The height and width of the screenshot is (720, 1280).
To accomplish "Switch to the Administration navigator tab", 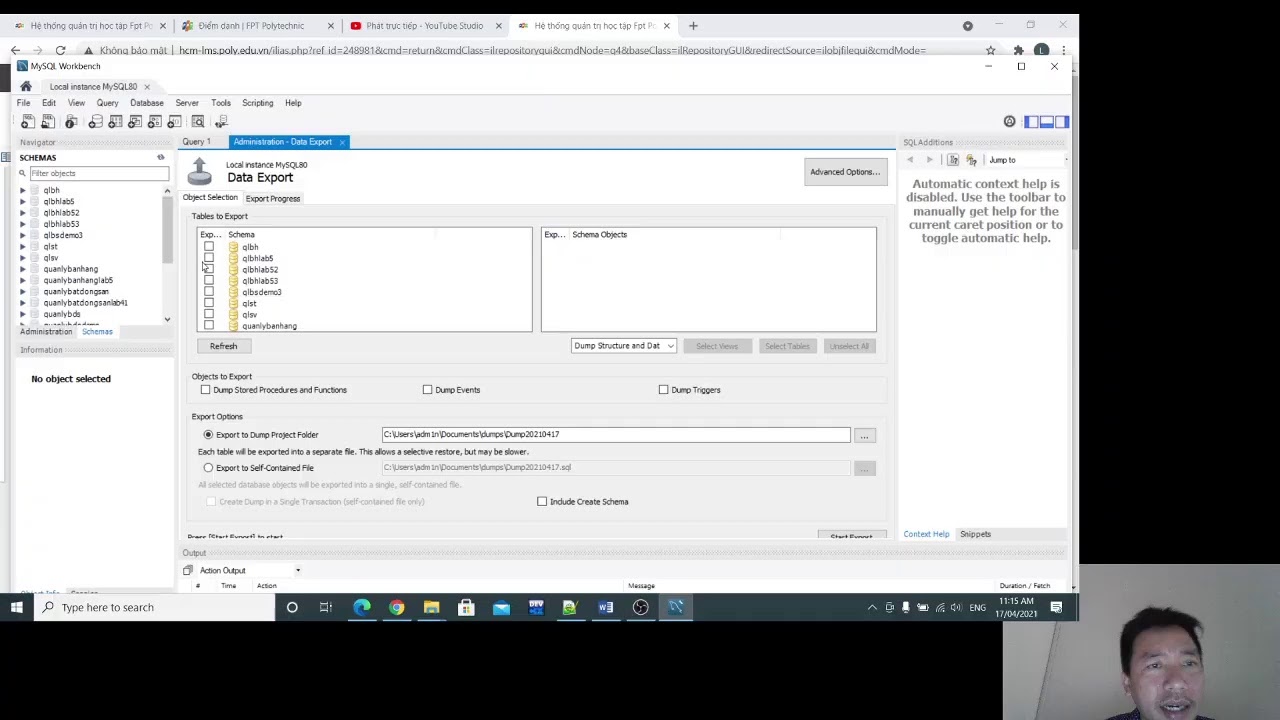I will pos(47,332).
